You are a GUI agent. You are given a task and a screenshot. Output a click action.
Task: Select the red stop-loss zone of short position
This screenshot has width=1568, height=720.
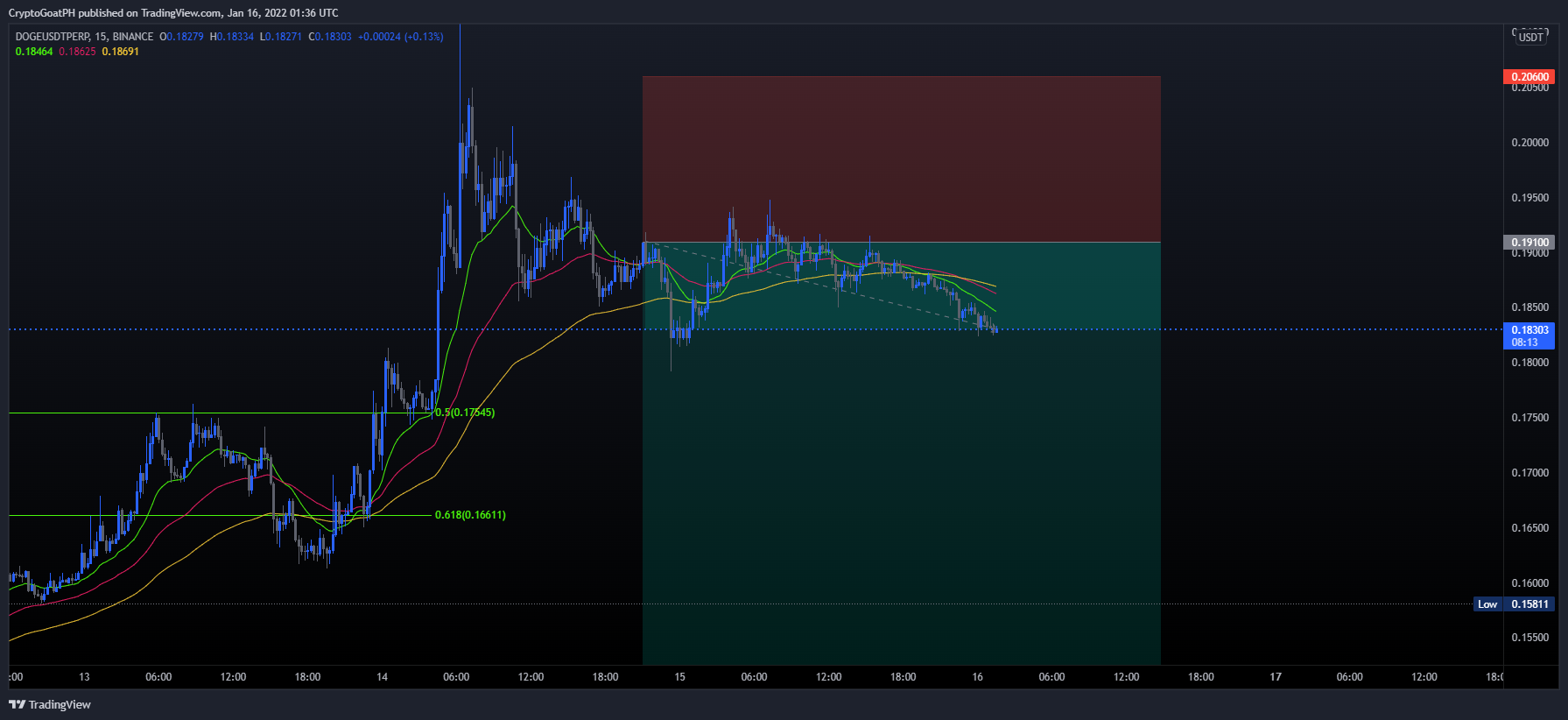901,159
